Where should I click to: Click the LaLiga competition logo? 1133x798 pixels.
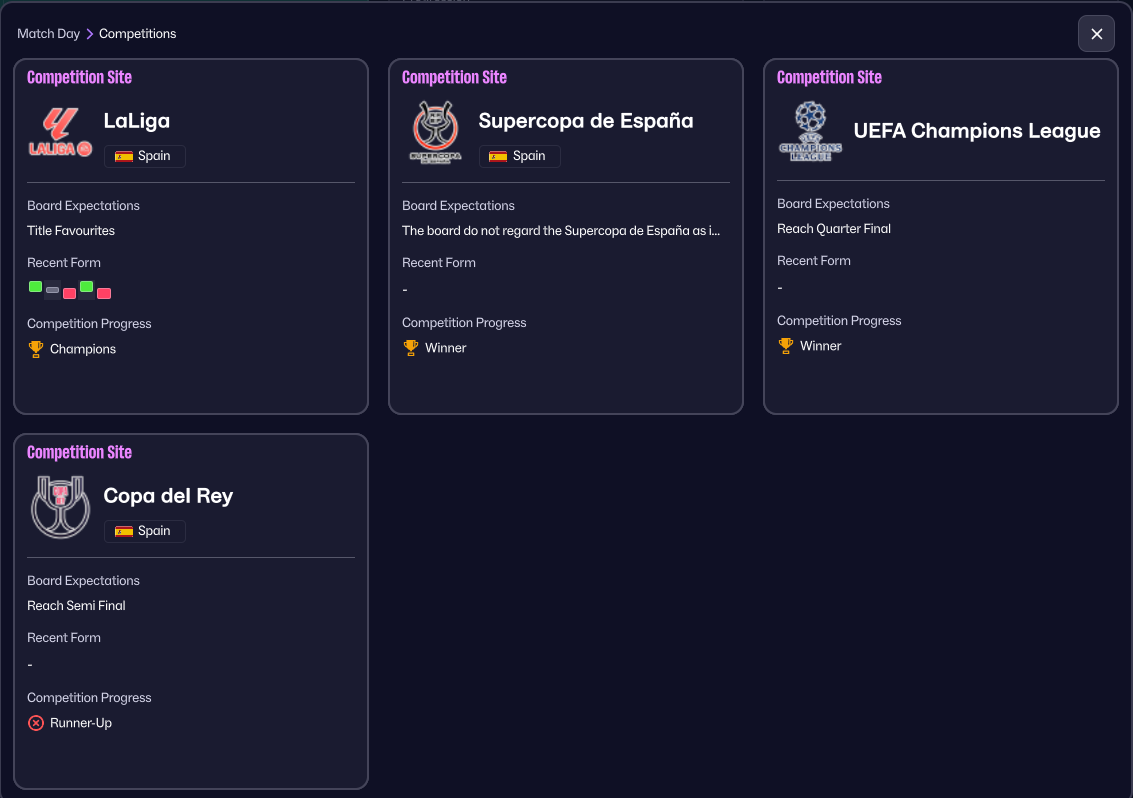click(60, 131)
